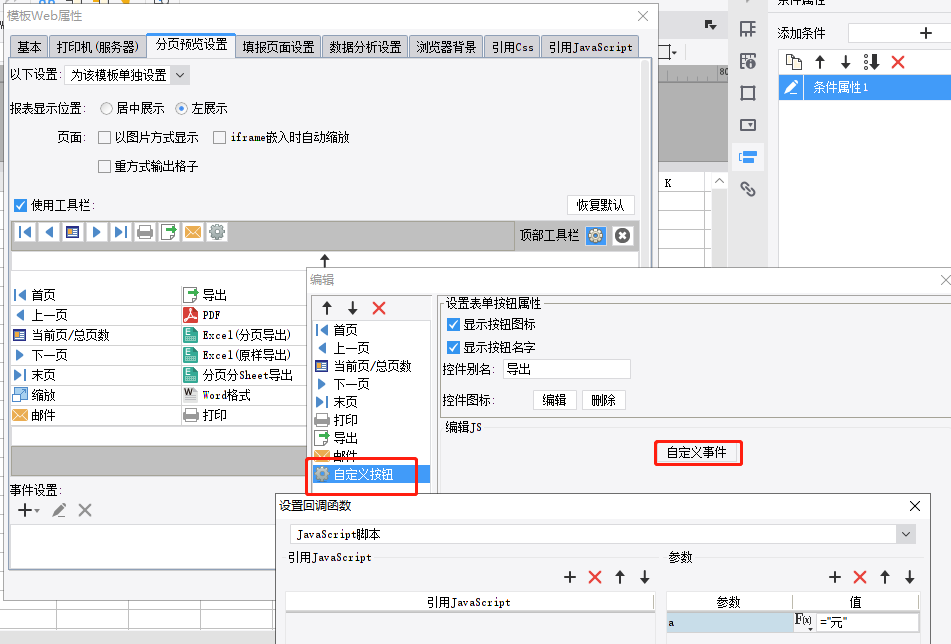Add an event with the plus in 事件设置

pyautogui.click(x=24, y=510)
